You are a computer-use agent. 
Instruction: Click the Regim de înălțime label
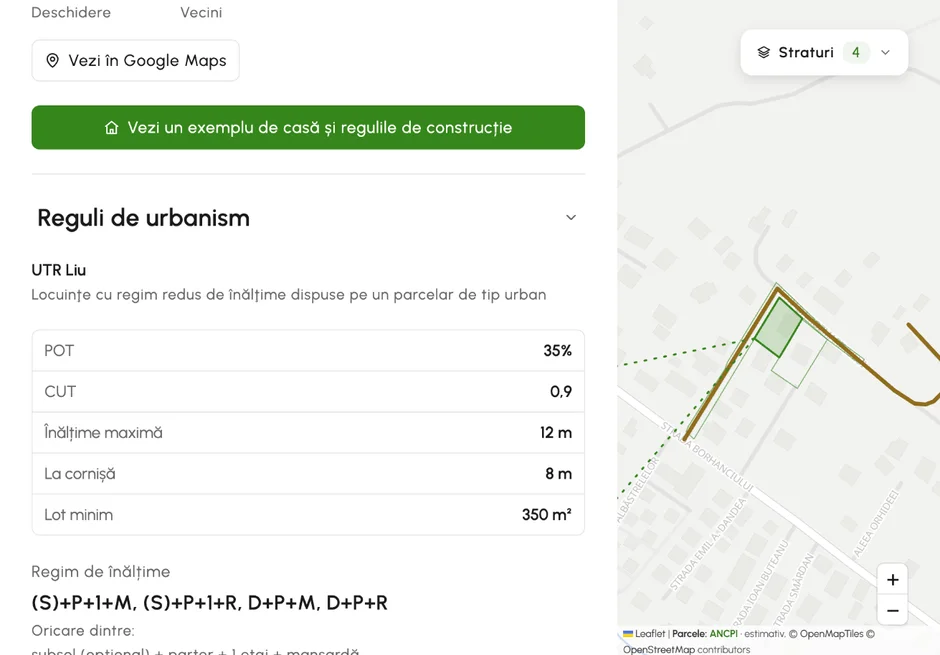(x=101, y=572)
